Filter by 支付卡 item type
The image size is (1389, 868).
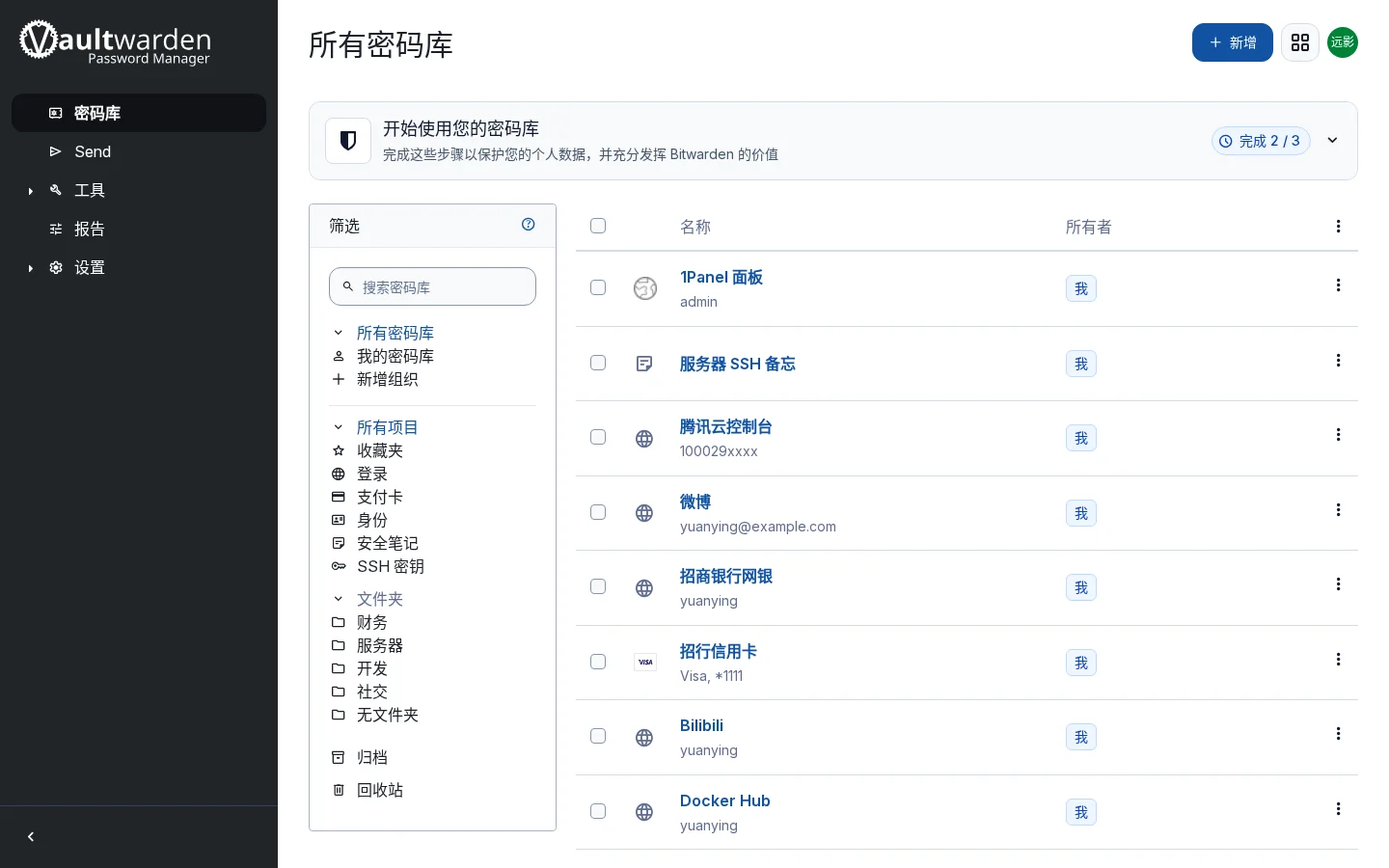click(380, 497)
